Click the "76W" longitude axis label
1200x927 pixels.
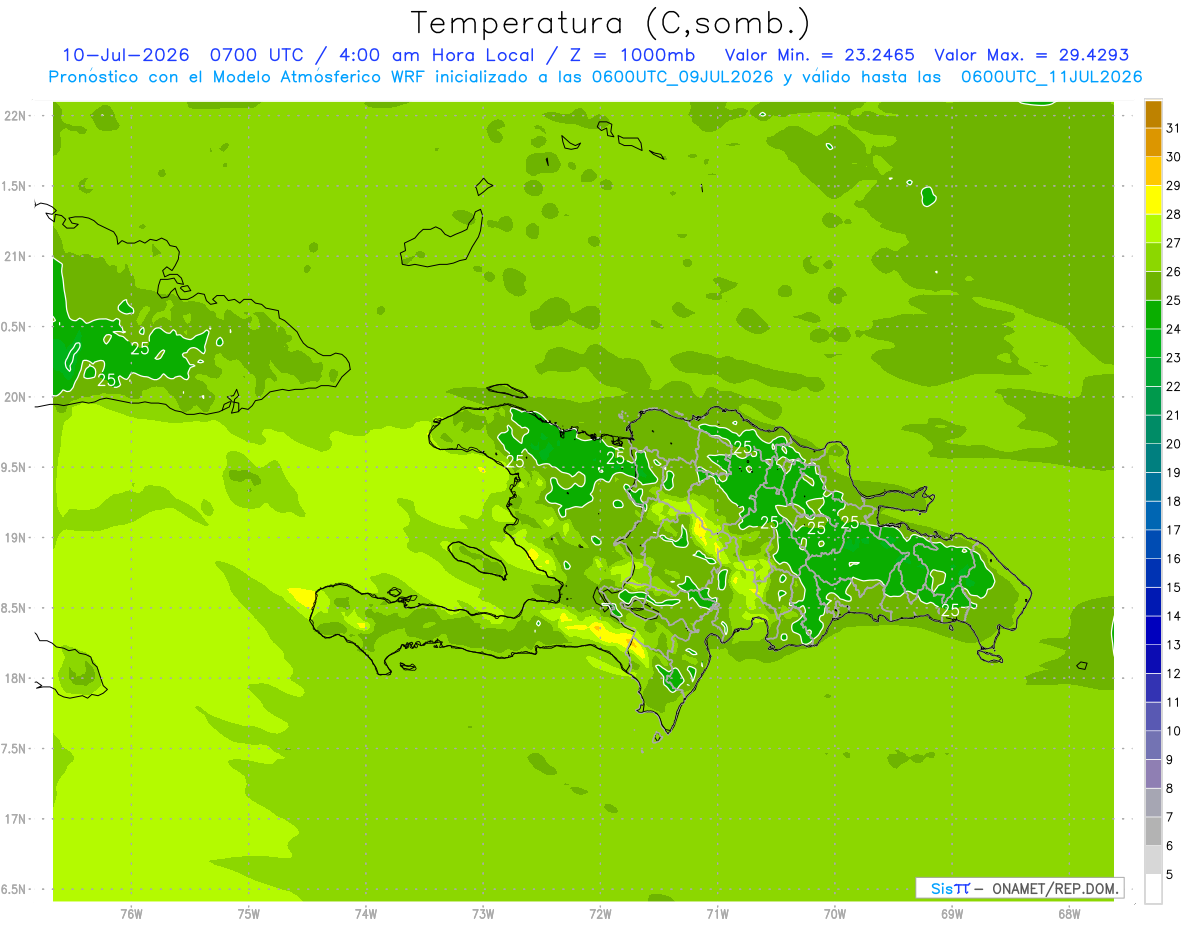click(131, 914)
